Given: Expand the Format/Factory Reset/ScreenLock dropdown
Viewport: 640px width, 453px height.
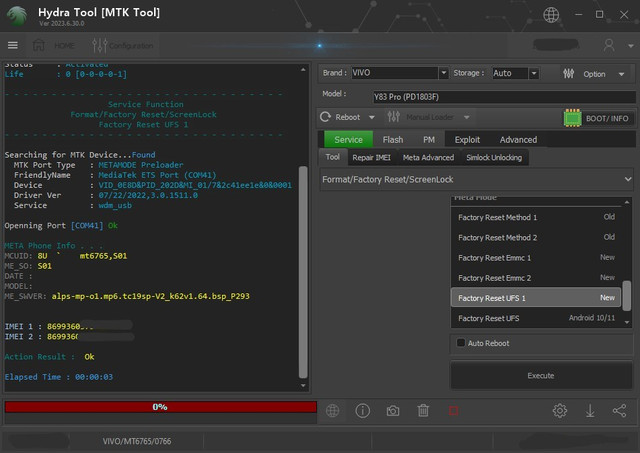Looking at the screenshot, I should (x=477, y=180).
